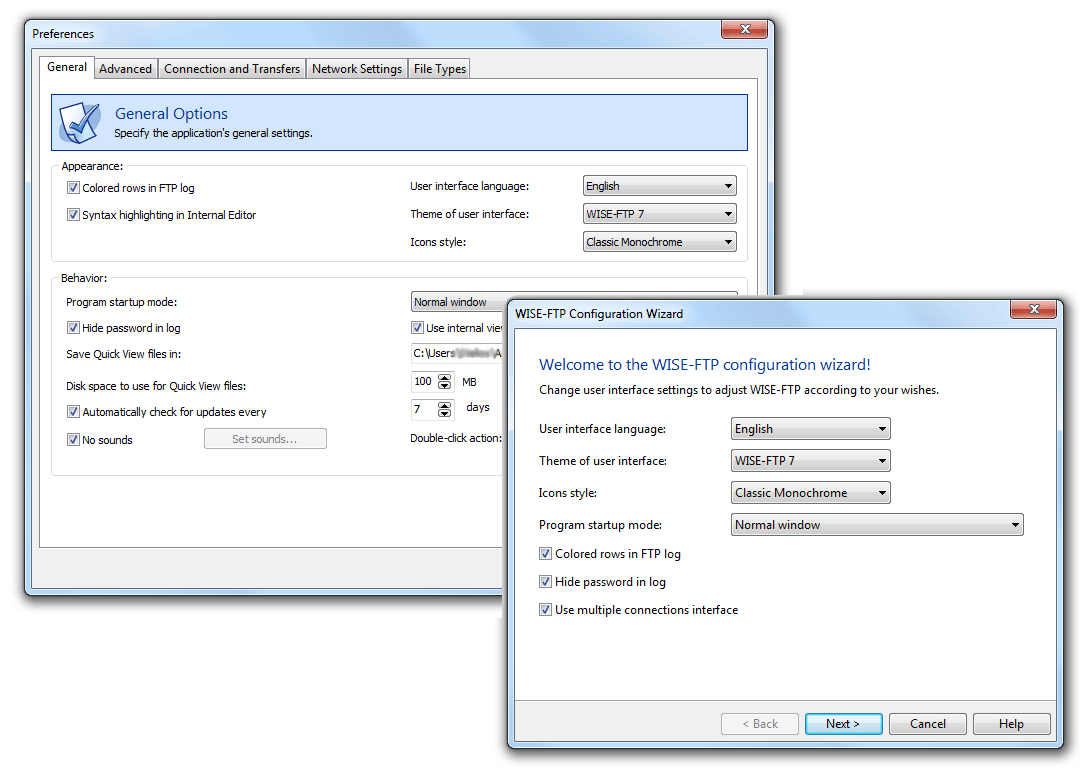Toggle Use internal viewer checkbox
This screenshot has width=1090, height=770.
(417, 327)
